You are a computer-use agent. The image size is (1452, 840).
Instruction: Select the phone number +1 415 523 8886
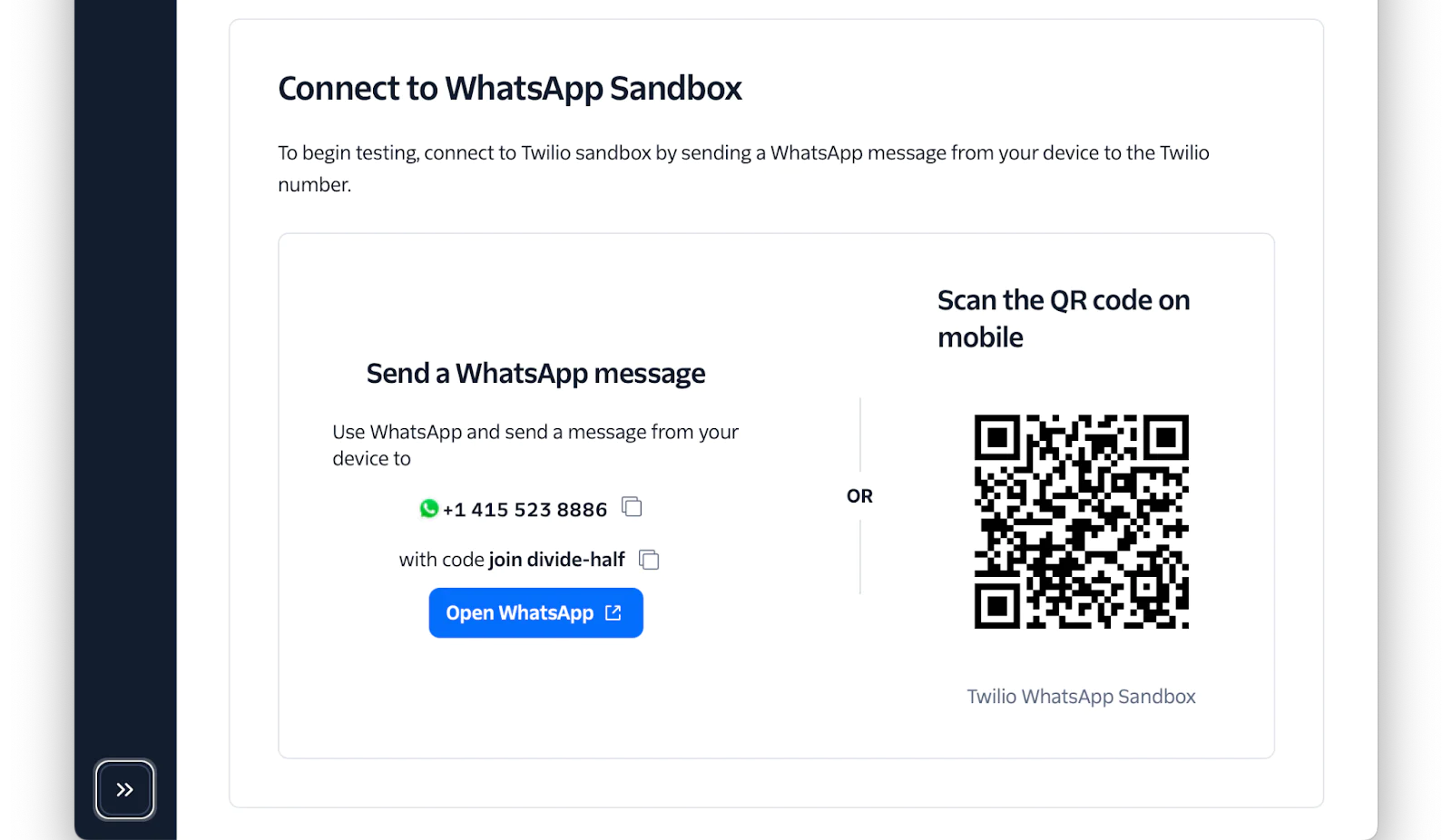tap(525, 509)
